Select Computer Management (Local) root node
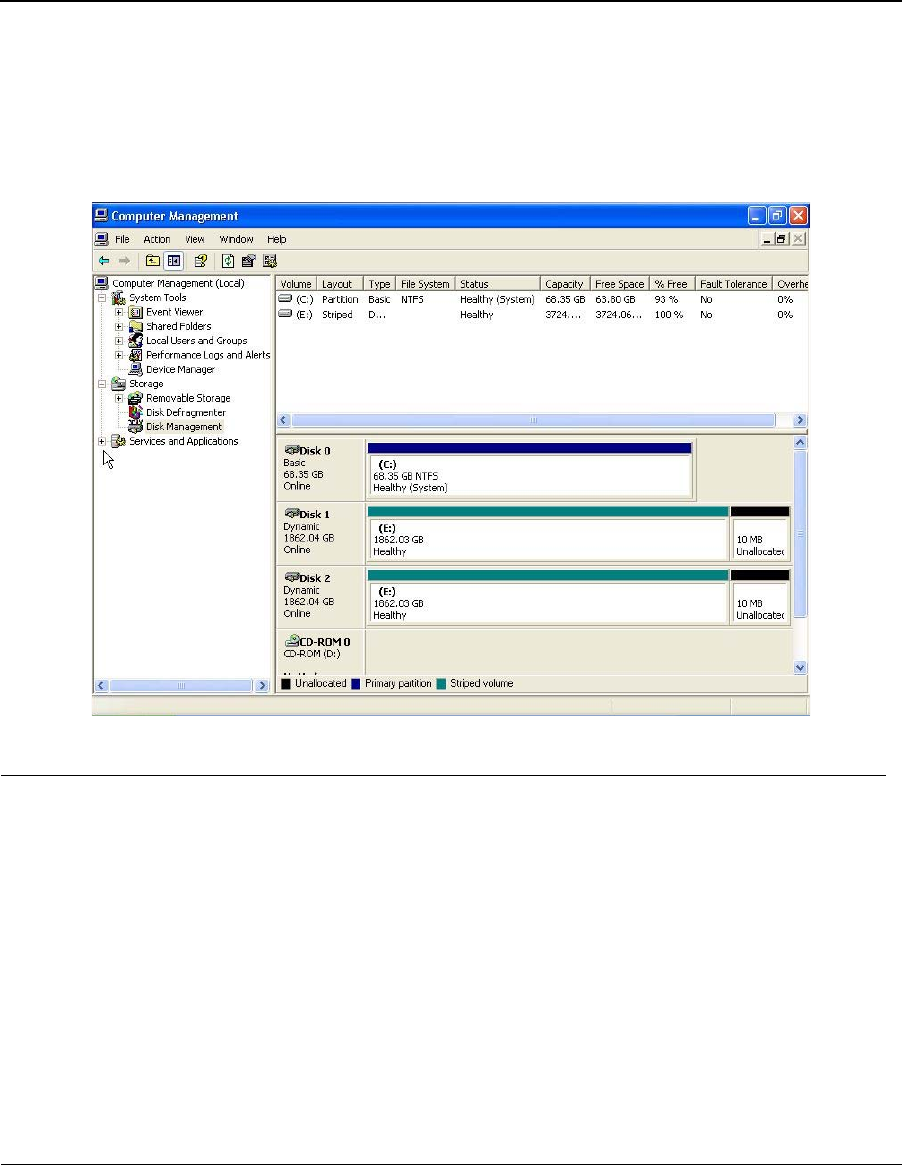902x1165 pixels. click(178, 283)
